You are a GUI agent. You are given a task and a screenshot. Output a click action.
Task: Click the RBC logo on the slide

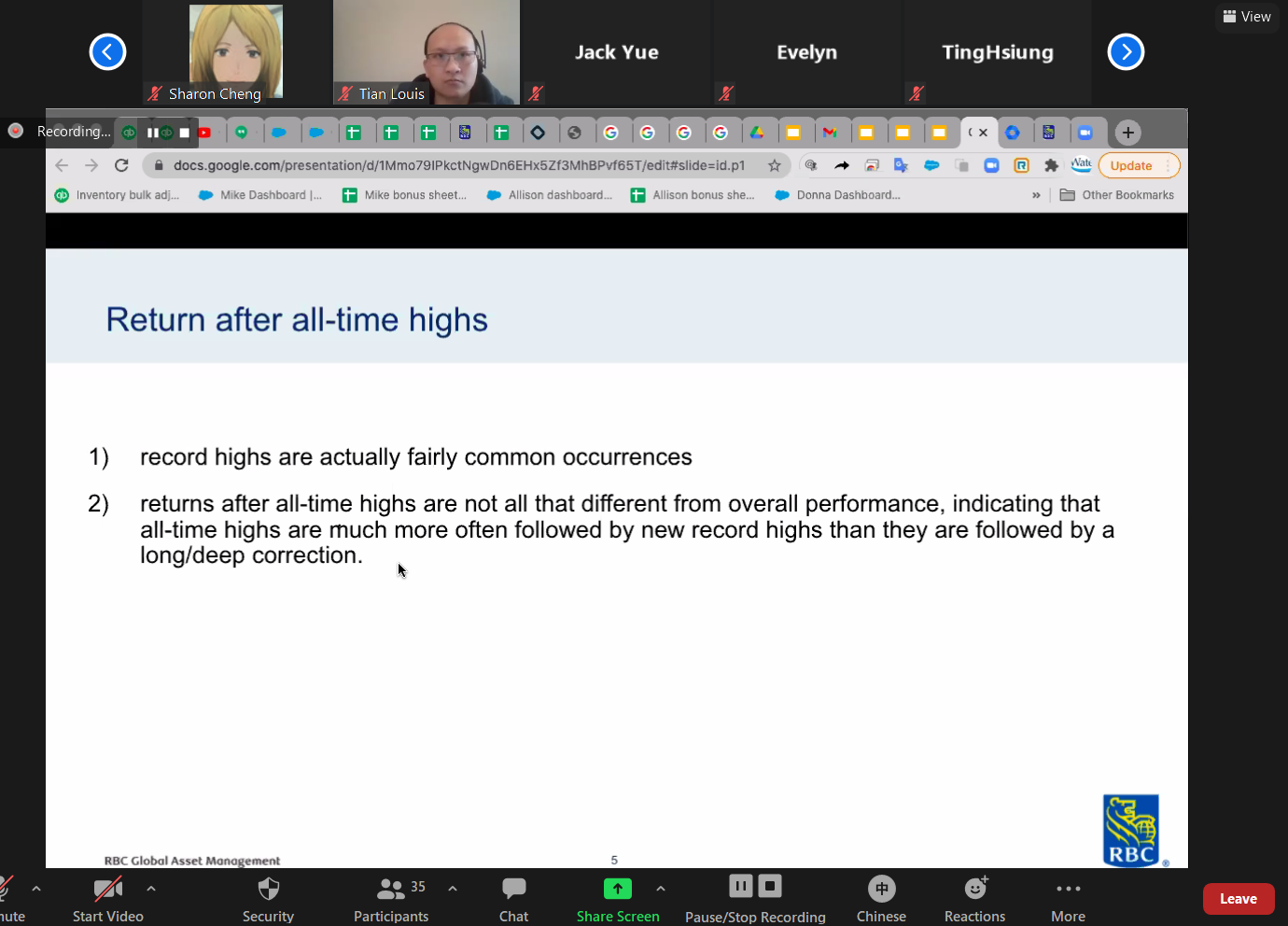[x=1131, y=830]
